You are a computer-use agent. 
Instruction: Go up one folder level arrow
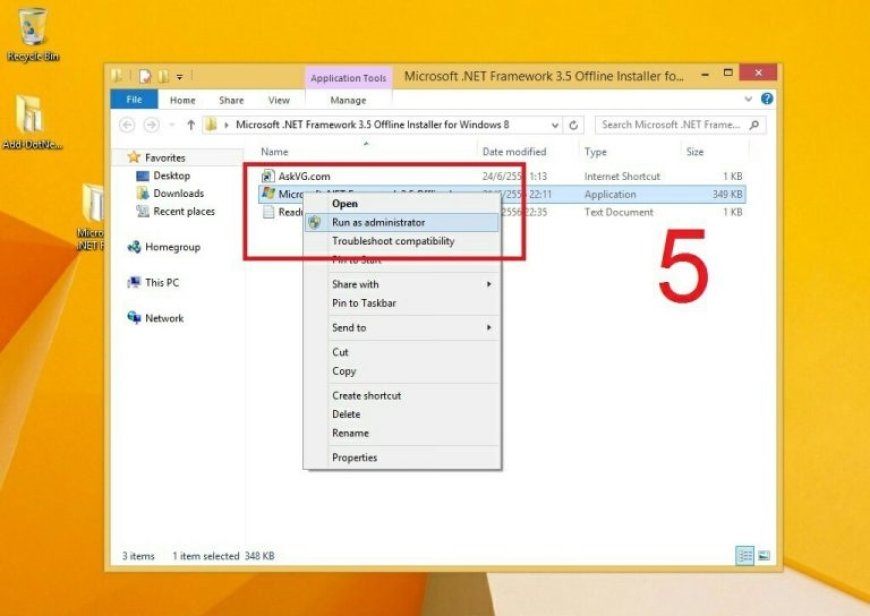point(191,125)
